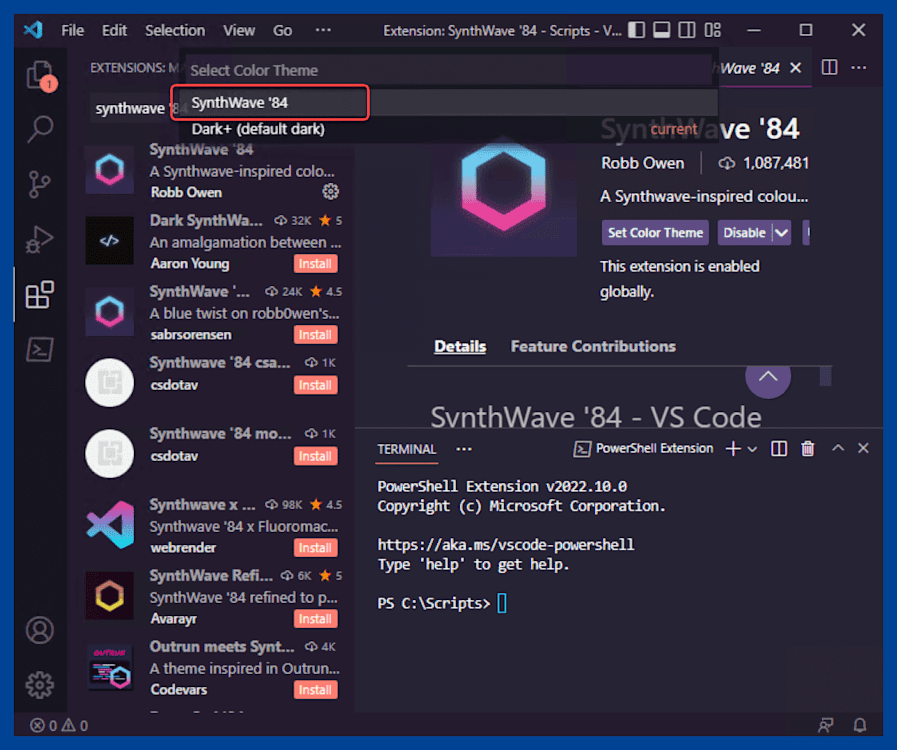Toggle the Panel visibility
The image size is (897, 750).
point(661,30)
